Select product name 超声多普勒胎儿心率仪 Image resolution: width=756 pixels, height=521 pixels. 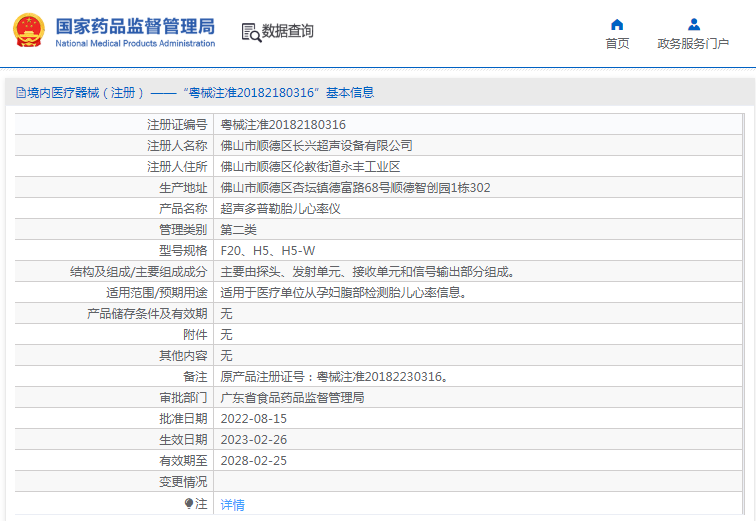[281, 209]
